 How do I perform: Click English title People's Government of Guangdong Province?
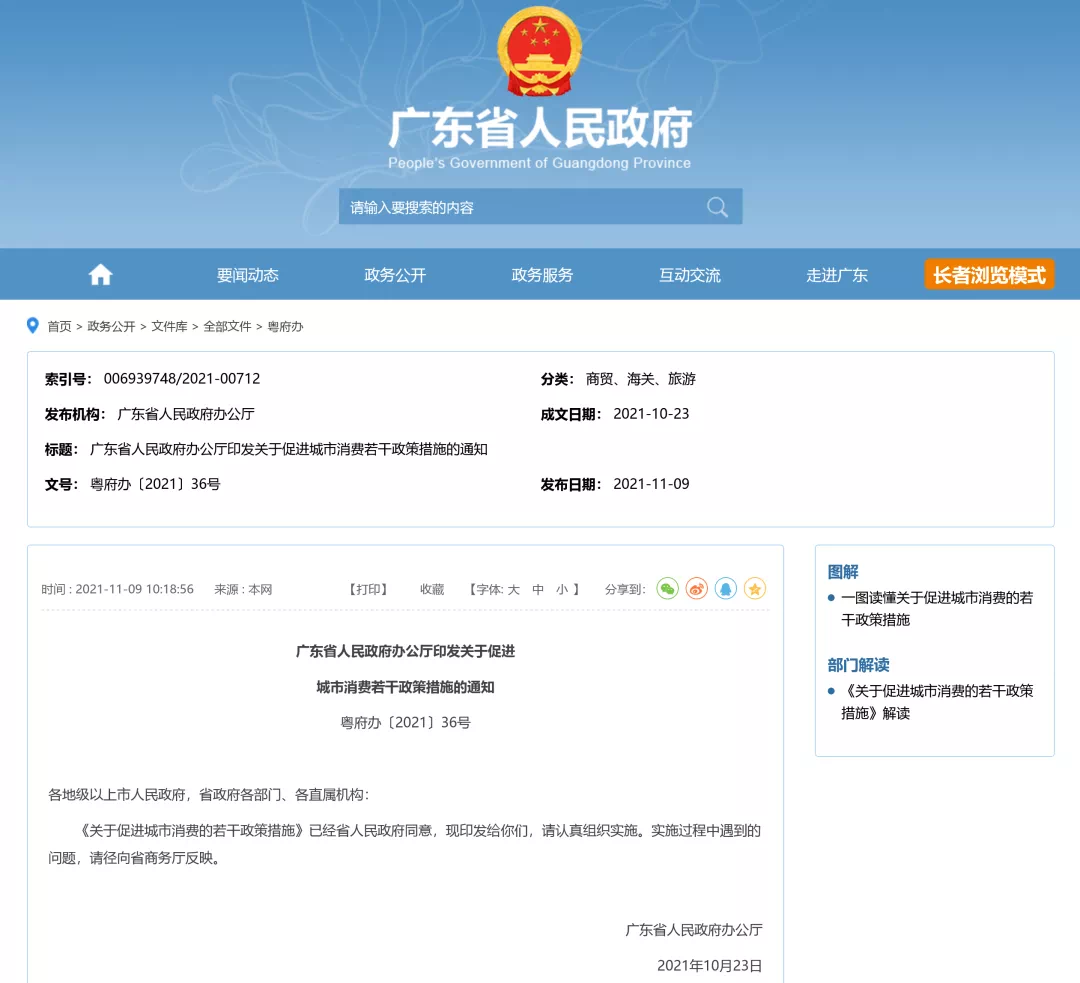pos(539,163)
